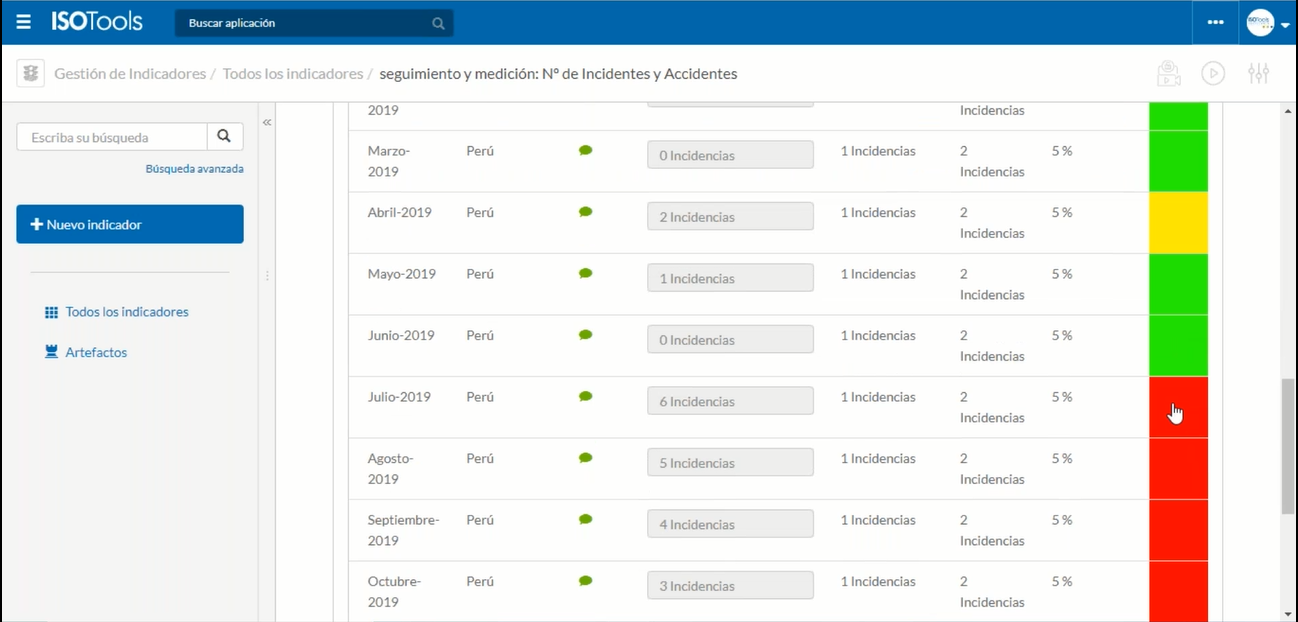Open the hamburger main menu

tap(23, 22)
